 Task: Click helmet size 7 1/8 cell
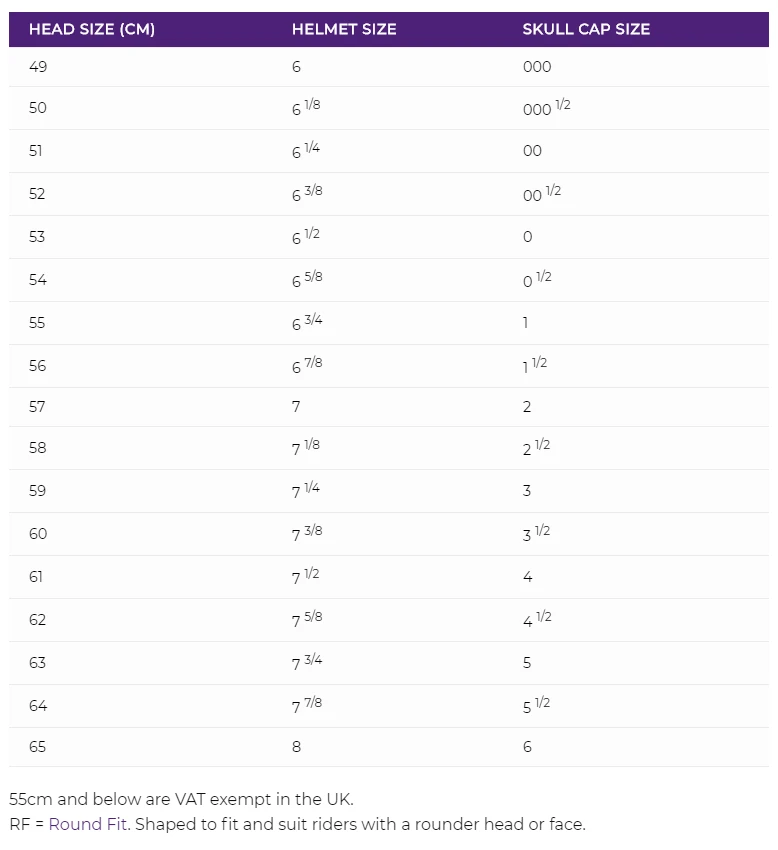(x=306, y=448)
